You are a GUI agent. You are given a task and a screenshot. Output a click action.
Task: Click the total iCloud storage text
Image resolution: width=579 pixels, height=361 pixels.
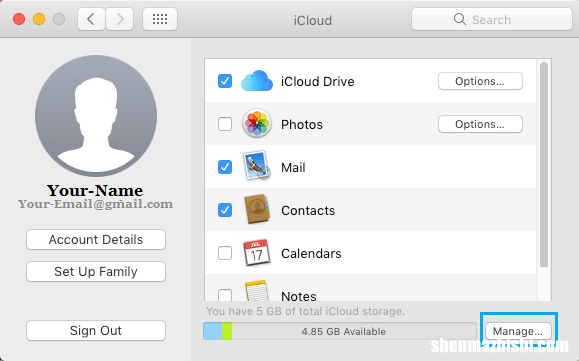[x=305, y=311]
